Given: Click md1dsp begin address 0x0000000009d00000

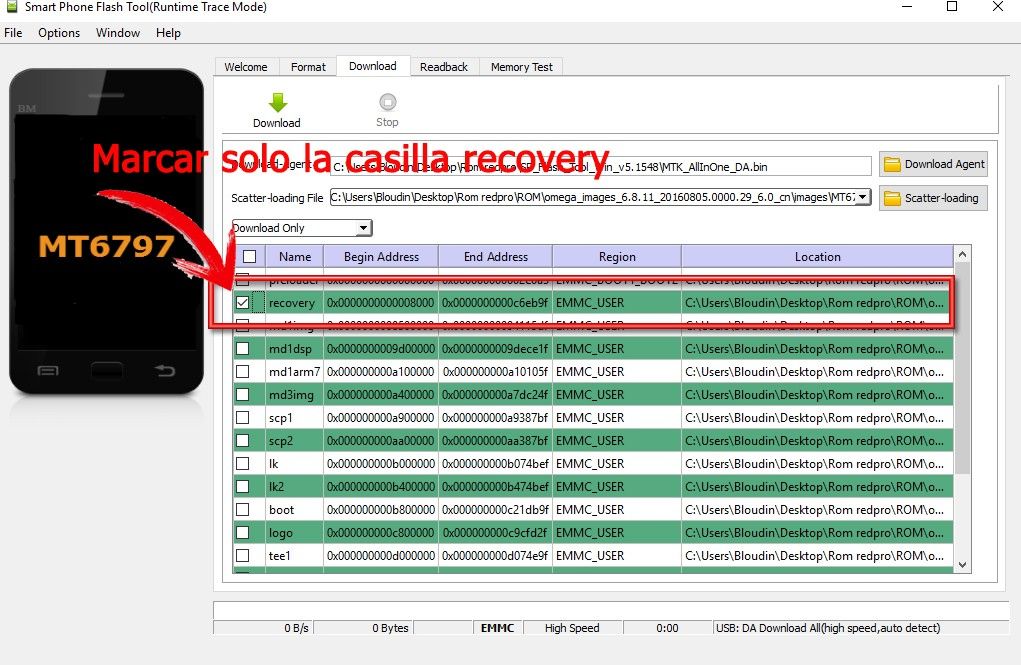Looking at the screenshot, I should [381, 349].
